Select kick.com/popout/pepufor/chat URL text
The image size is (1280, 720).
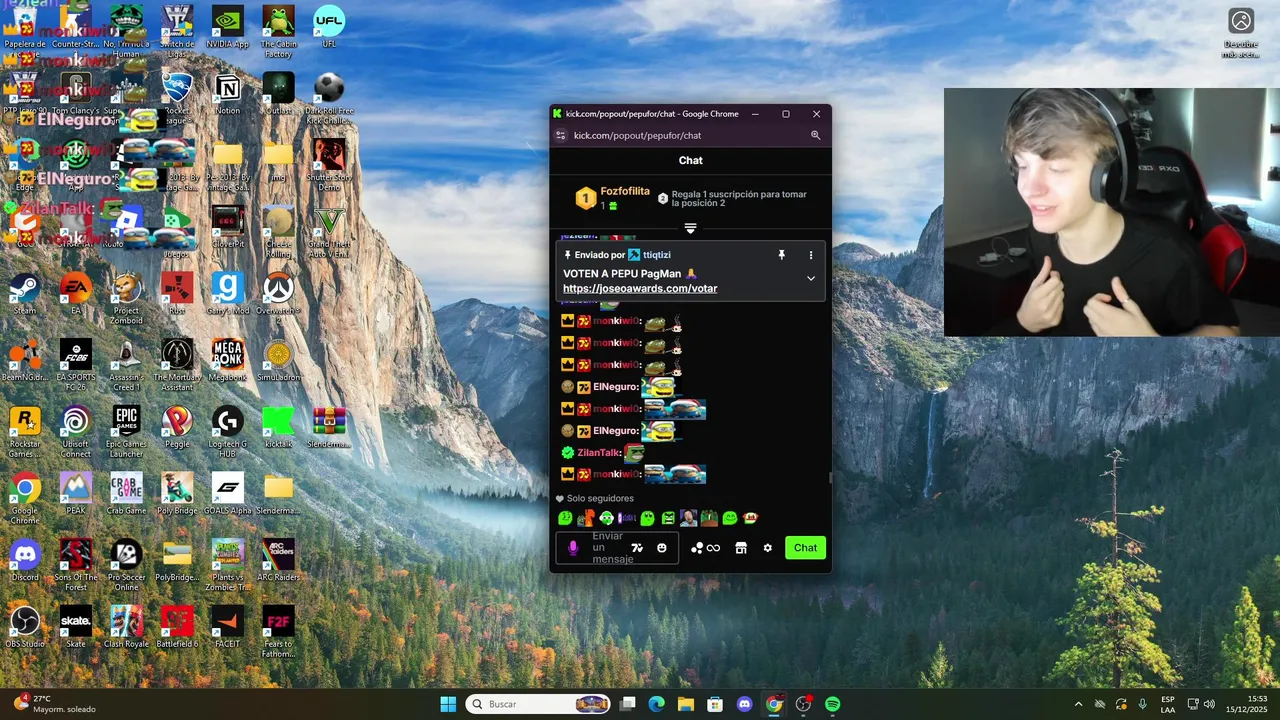[x=637, y=135]
